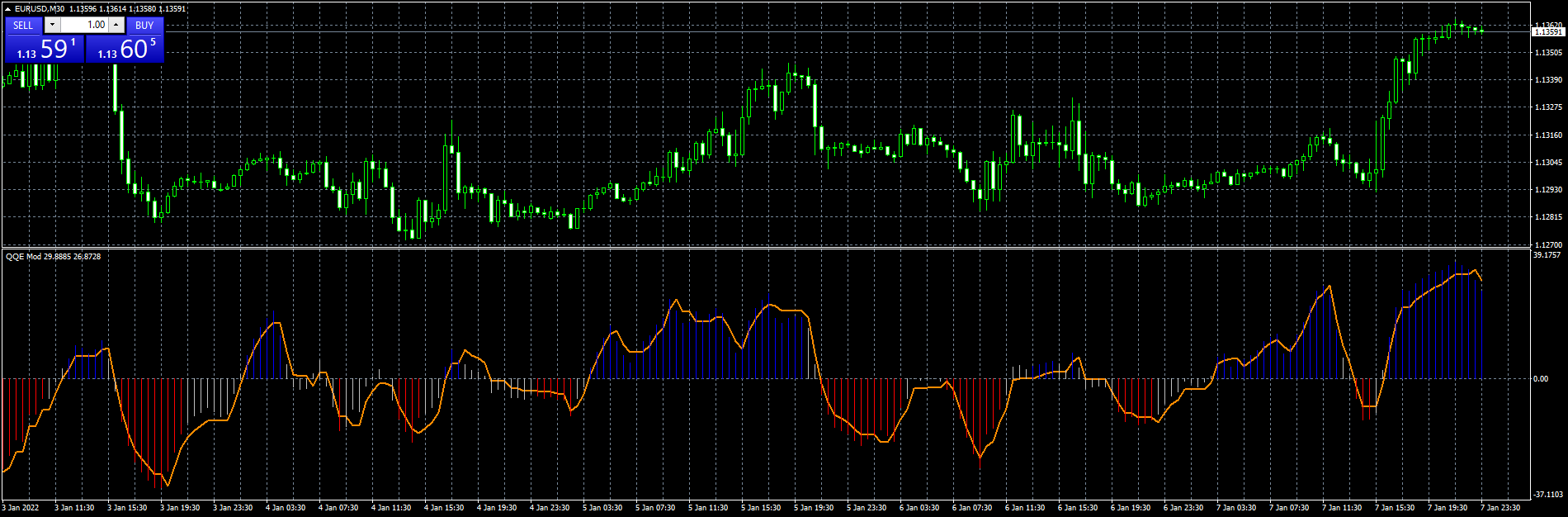This screenshot has height=517, width=1568.
Task: Click the 4 Jan 03:30 time label
Action: (x=286, y=508)
